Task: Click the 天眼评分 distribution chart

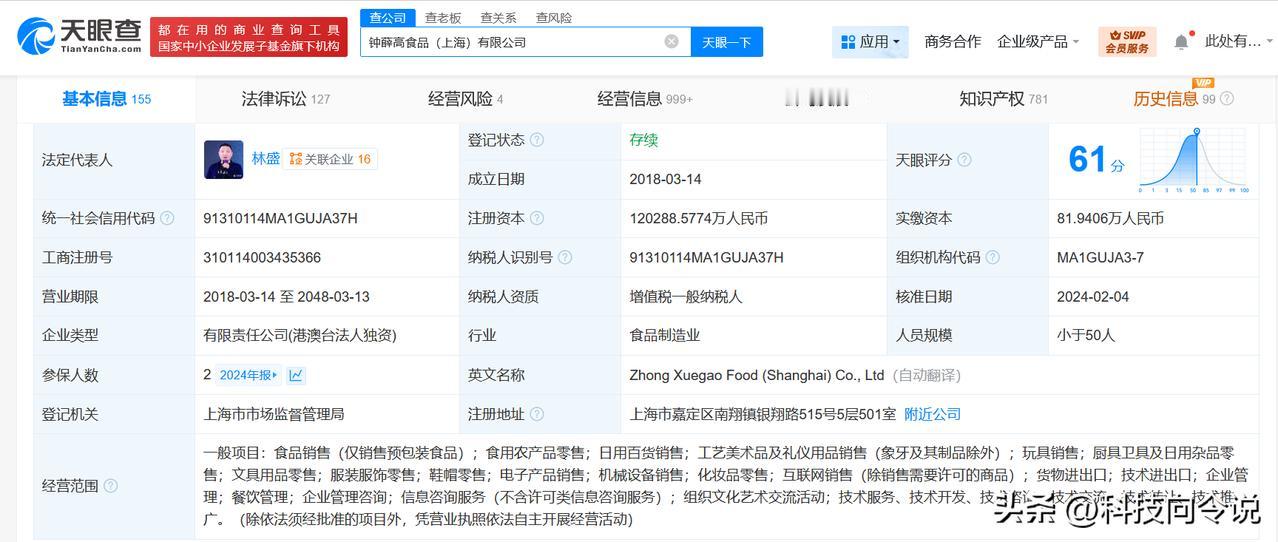Action: click(1195, 160)
